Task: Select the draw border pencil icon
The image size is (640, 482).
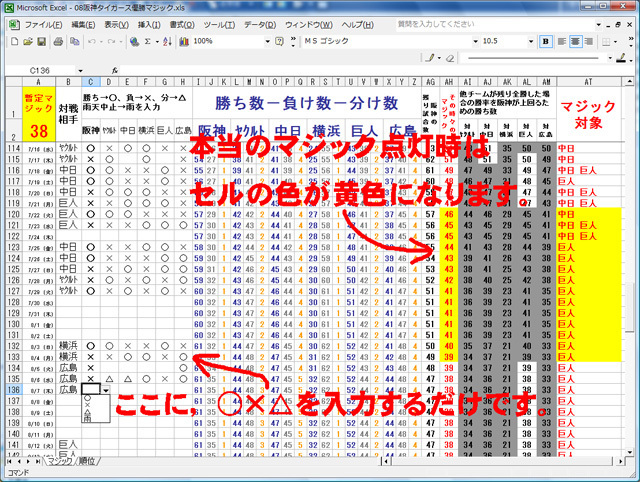Action: click(x=429, y=58)
